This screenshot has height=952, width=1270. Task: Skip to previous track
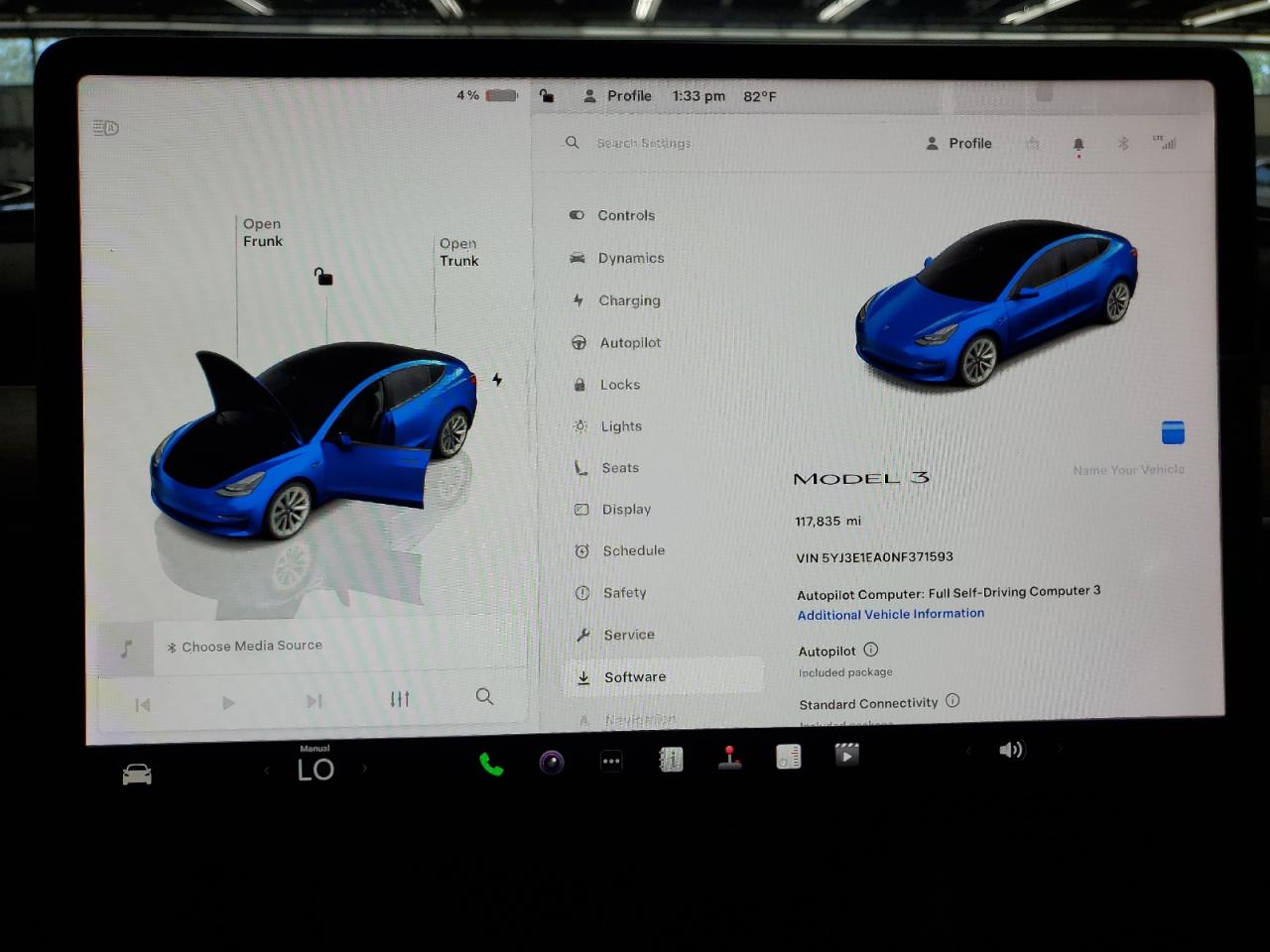click(143, 704)
